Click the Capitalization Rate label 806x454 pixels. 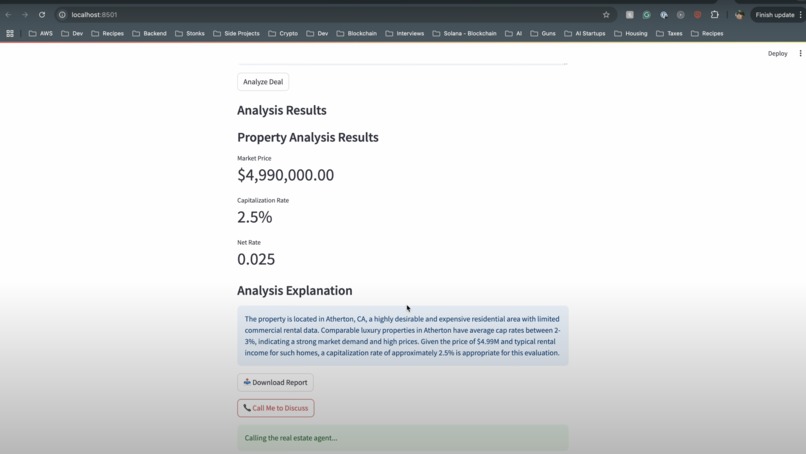[263, 201]
